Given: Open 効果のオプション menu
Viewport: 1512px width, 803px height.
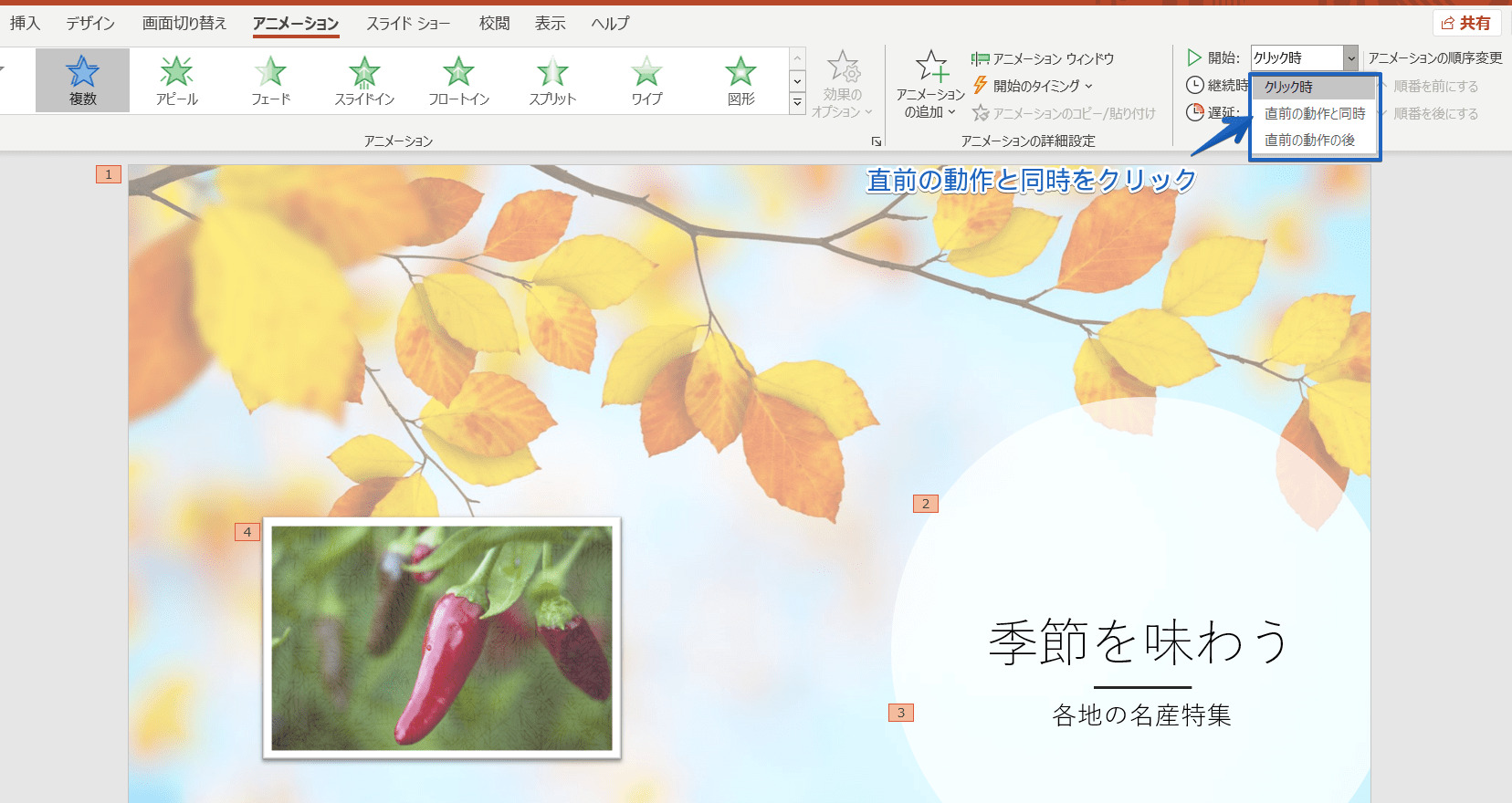Looking at the screenshot, I should [x=843, y=84].
